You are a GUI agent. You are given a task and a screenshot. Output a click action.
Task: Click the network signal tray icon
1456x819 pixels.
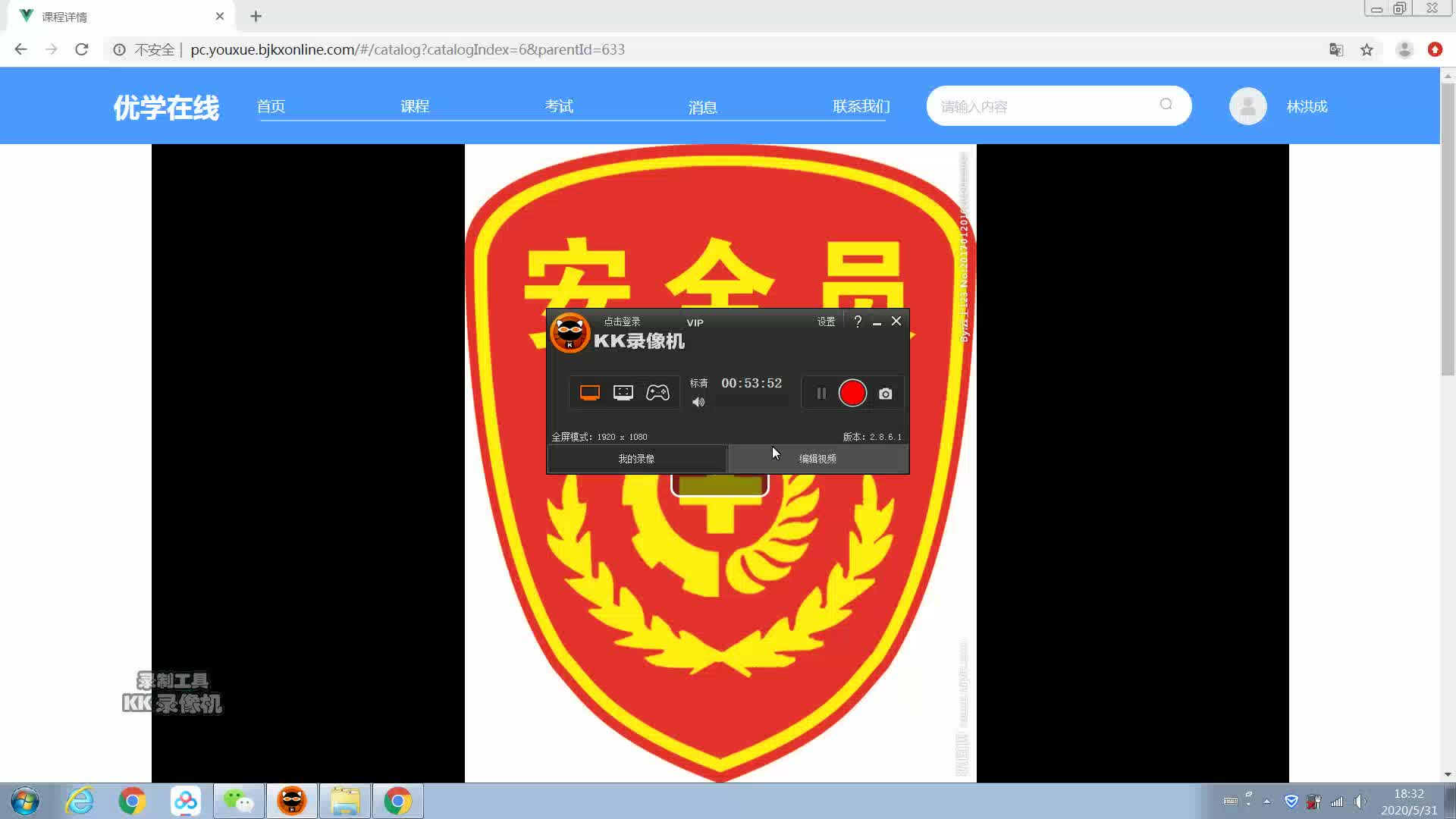point(1337,802)
